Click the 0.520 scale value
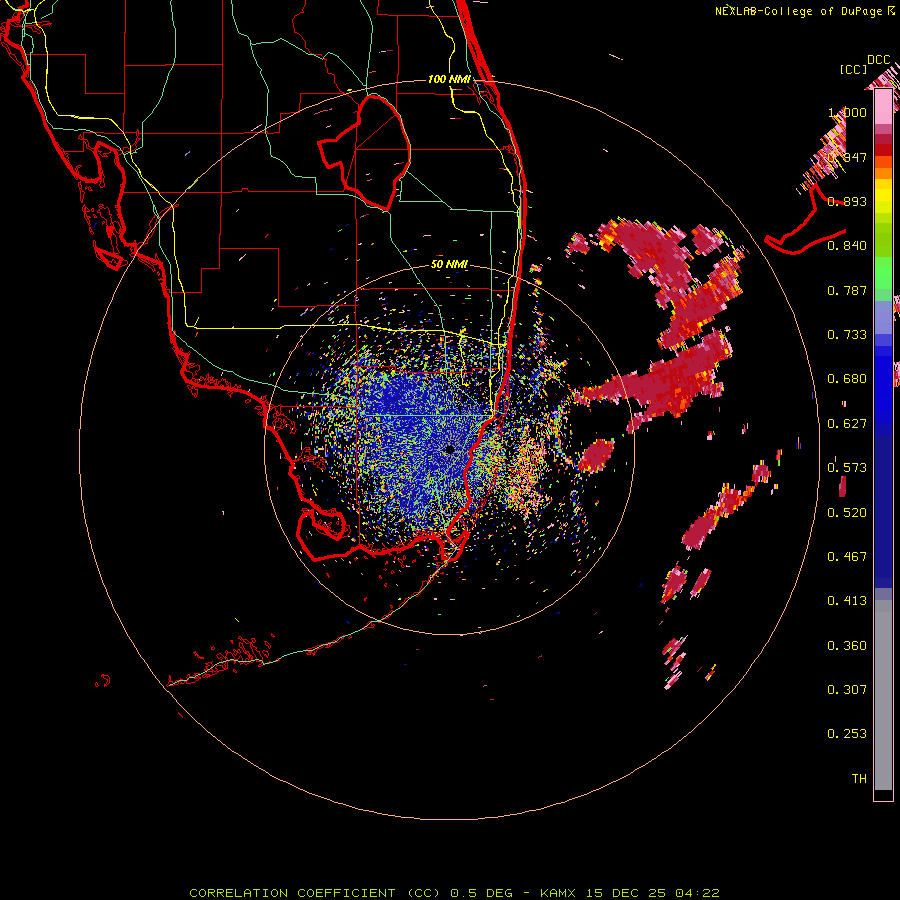The width and height of the screenshot is (900, 900). 847,513
